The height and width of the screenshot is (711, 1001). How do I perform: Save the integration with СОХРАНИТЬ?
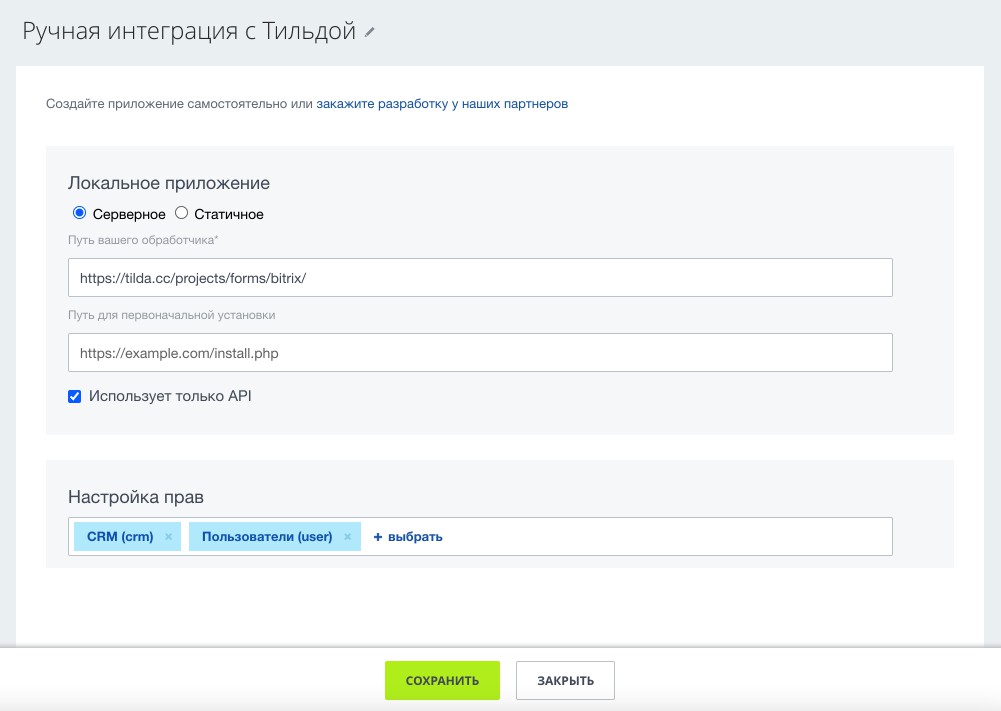[442, 680]
